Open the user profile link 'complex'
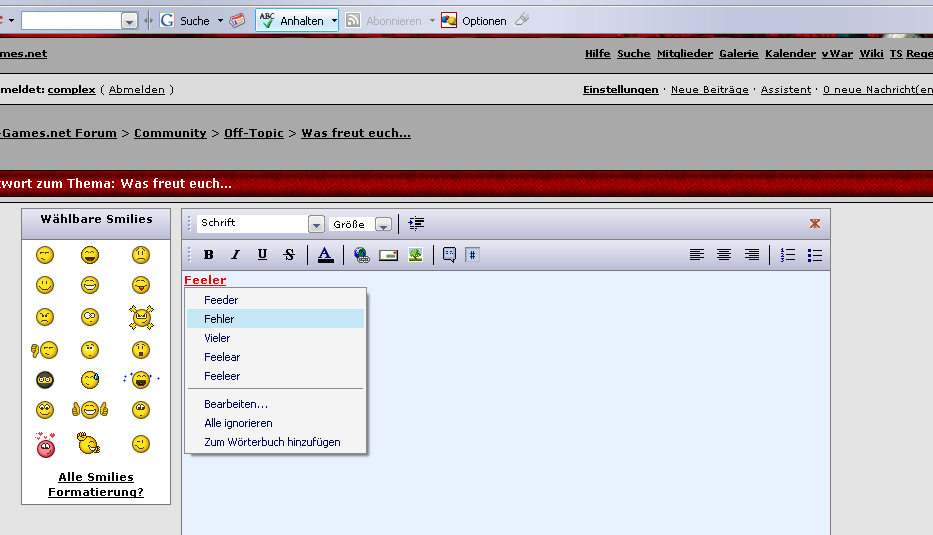933x535 pixels. point(71,89)
